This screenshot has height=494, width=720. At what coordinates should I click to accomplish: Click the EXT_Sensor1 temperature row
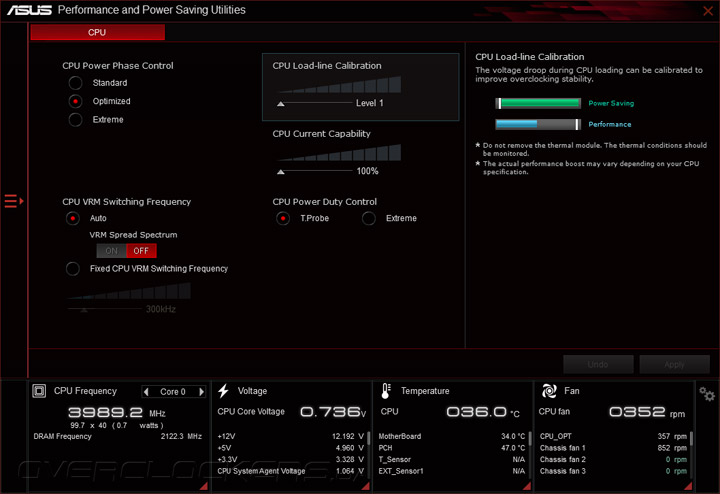452,471
